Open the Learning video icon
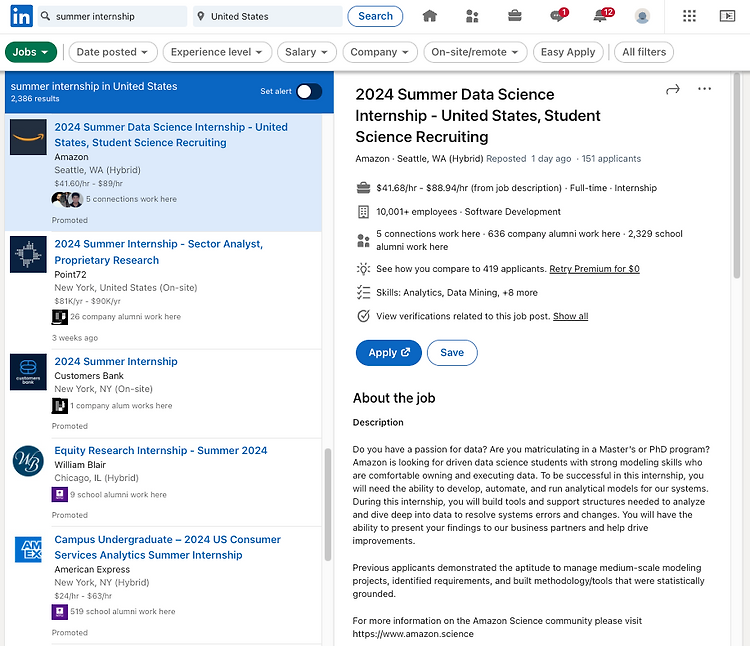The width and height of the screenshot is (750, 646). [727, 16]
